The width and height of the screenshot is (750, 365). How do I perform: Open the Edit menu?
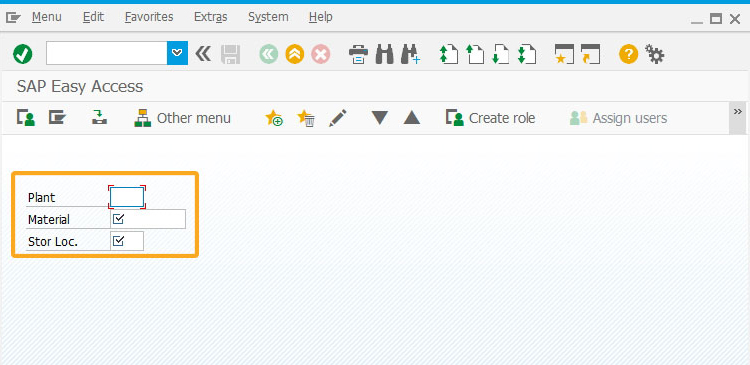[93, 17]
